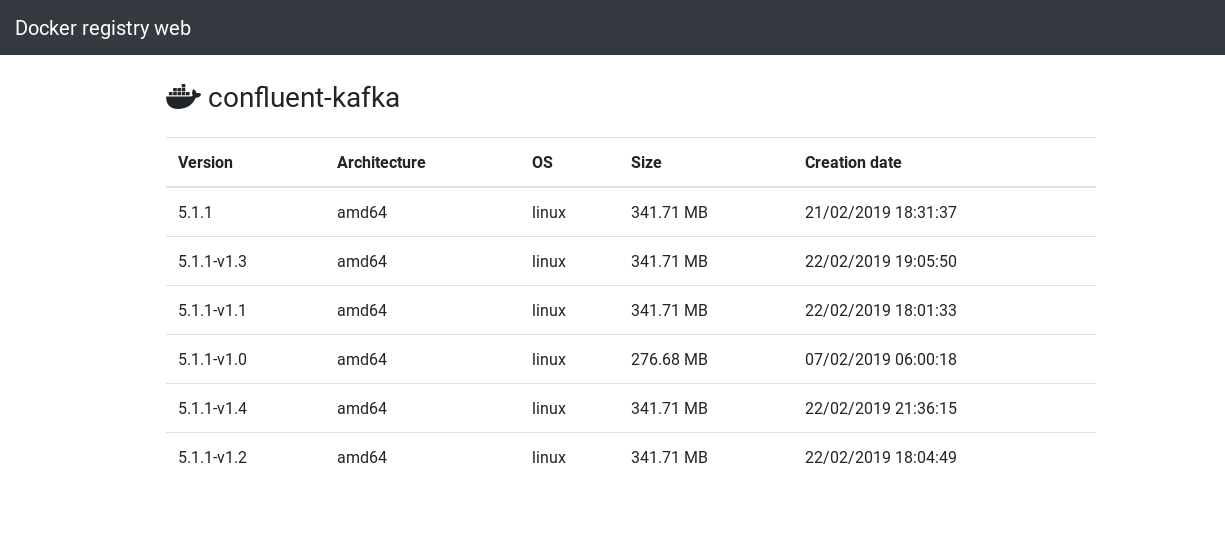Click the Version column header
1225x541 pixels.
coord(205,162)
